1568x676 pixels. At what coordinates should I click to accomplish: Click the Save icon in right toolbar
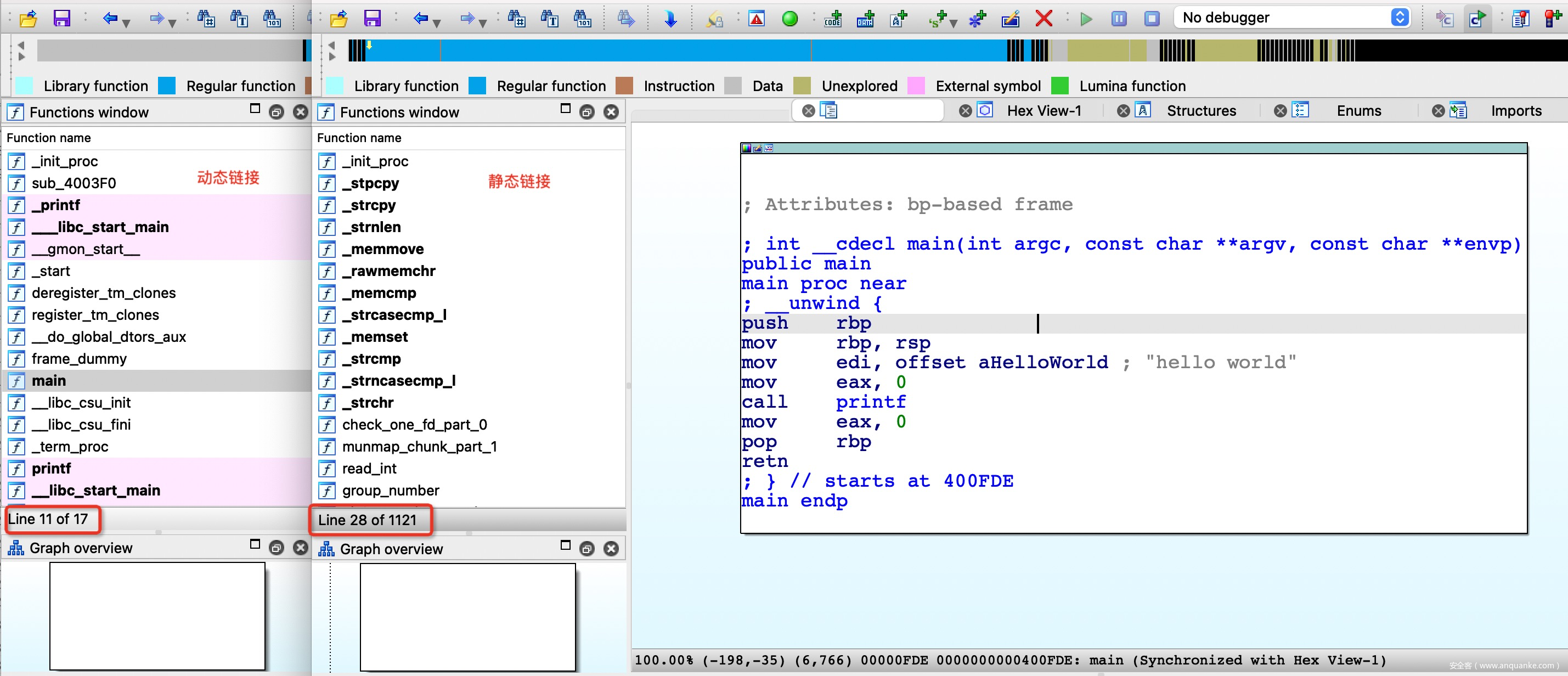click(x=372, y=18)
